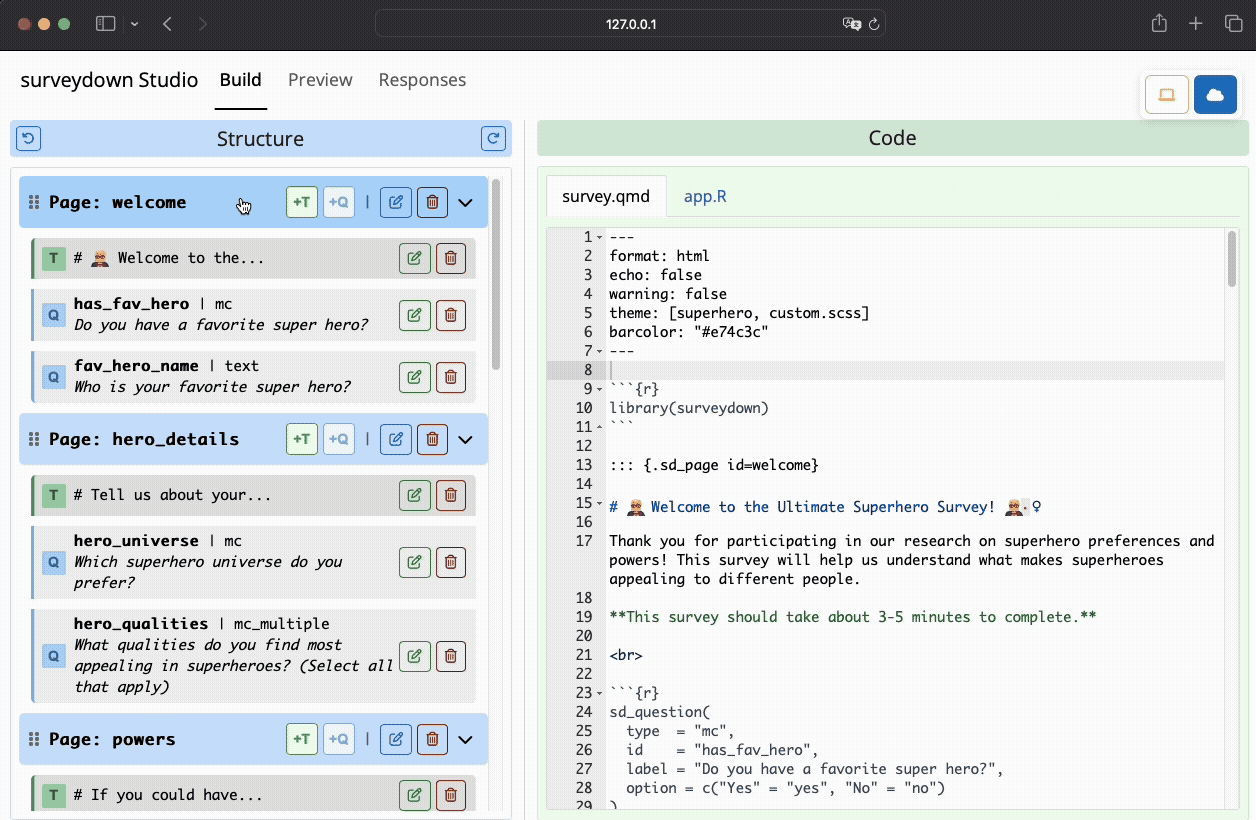Add text to welcome page with +T
Screen dimensions: 1256x820
302,202
